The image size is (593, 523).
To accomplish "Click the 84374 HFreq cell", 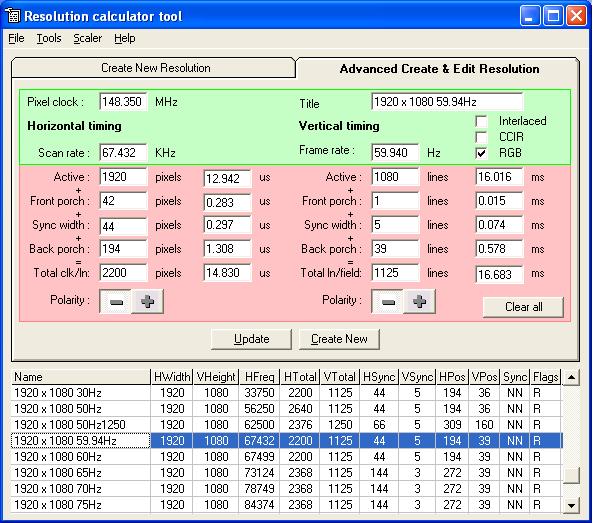I will 259,504.
